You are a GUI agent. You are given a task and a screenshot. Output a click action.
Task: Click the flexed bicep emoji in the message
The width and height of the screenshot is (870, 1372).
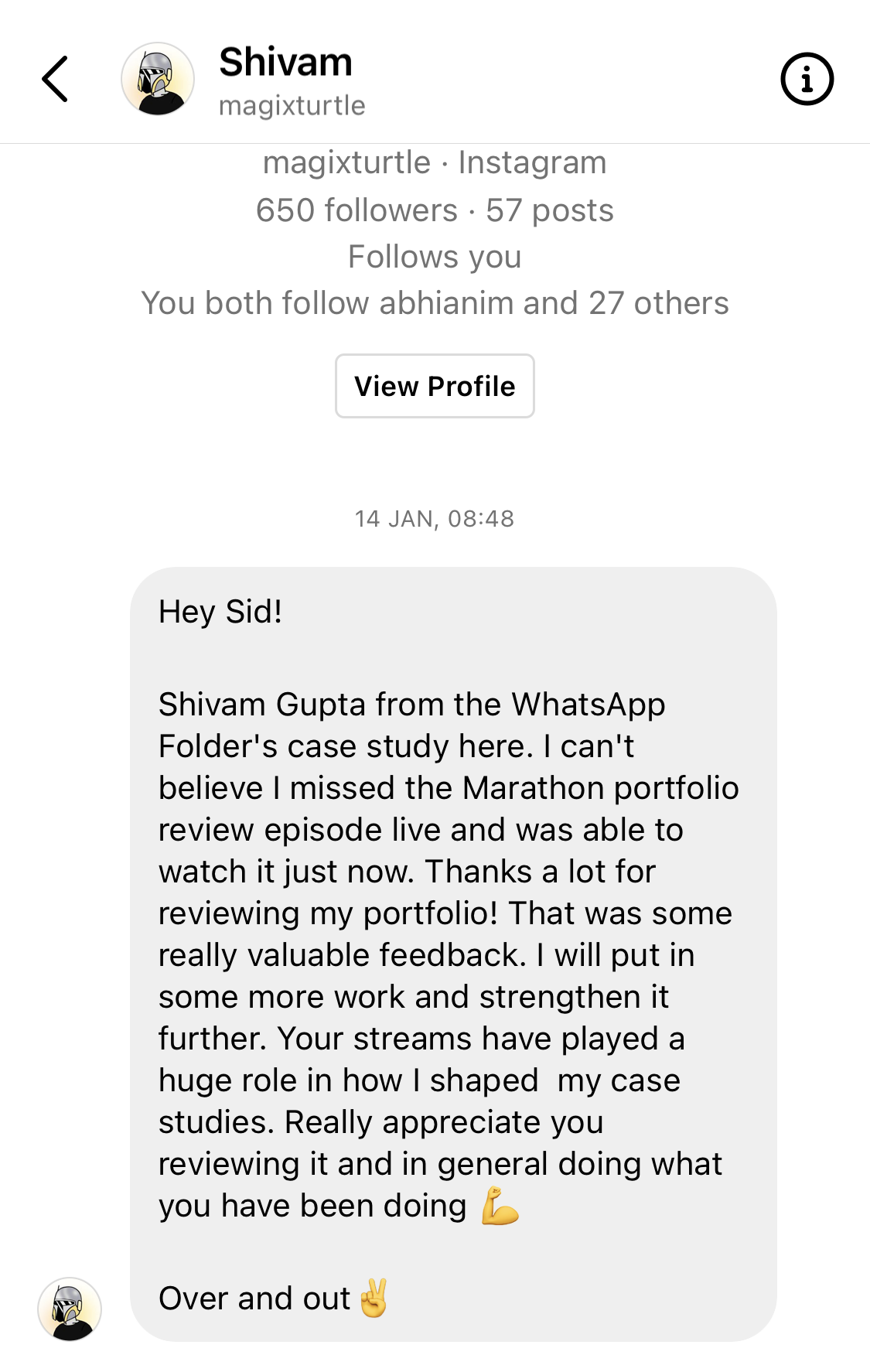pyautogui.click(x=500, y=1206)
